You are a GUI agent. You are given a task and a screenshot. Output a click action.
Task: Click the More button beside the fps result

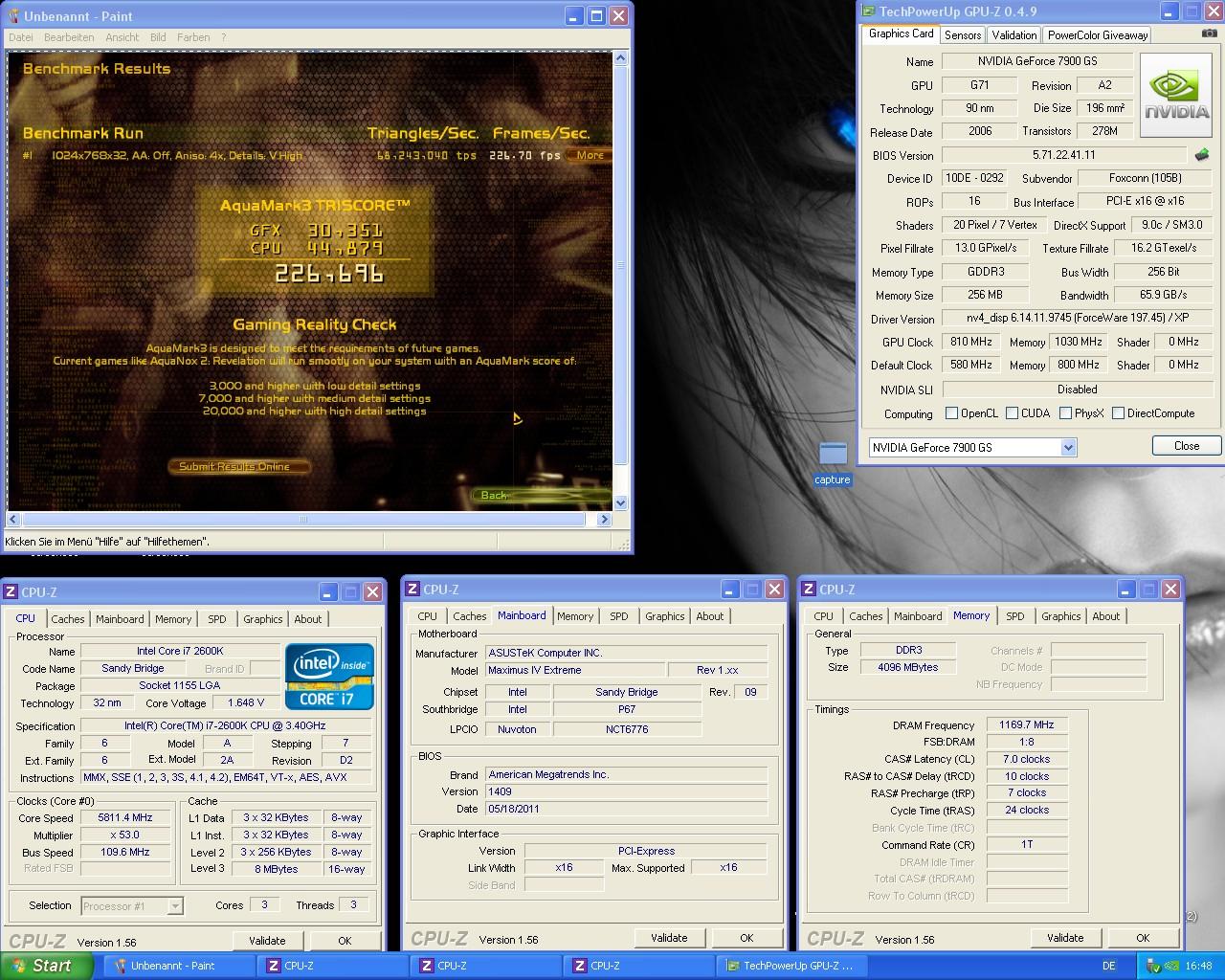tap(589, 155)
